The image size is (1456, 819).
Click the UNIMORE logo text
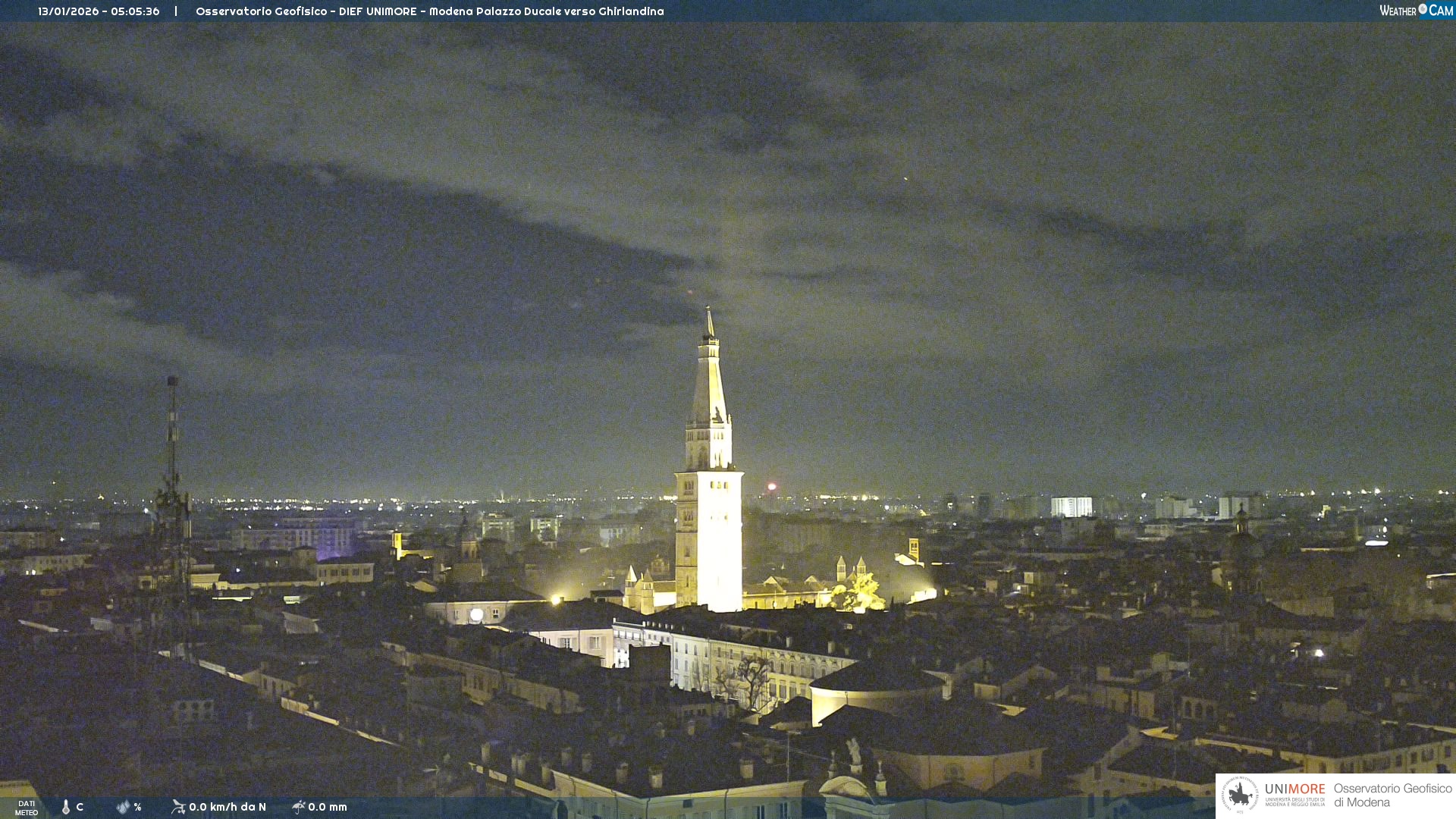point(1294,790)
